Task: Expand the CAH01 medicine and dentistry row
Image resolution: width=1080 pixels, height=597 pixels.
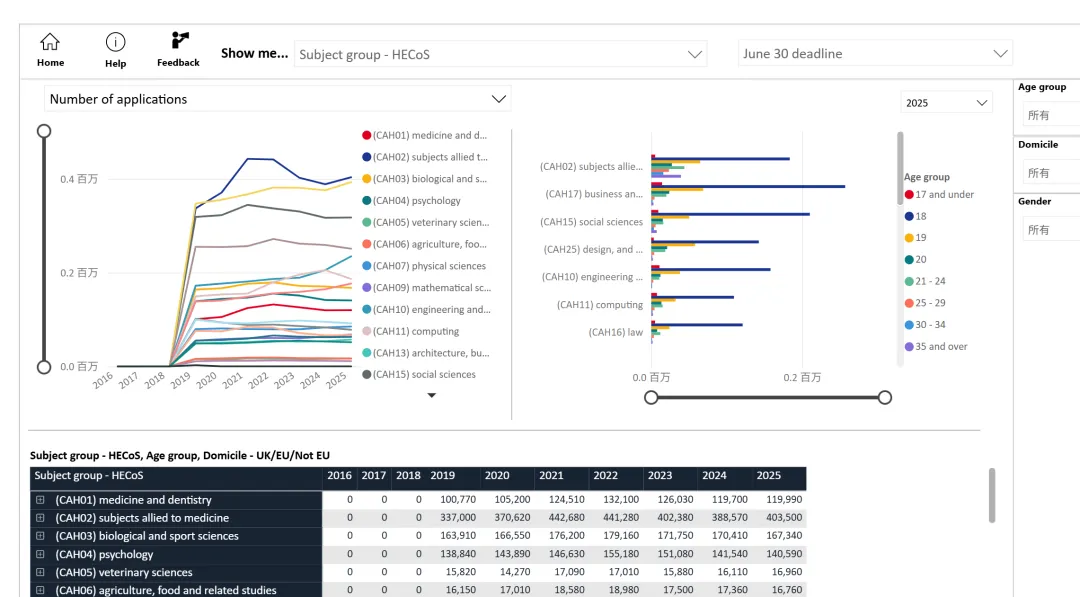Action: [40, 500]
